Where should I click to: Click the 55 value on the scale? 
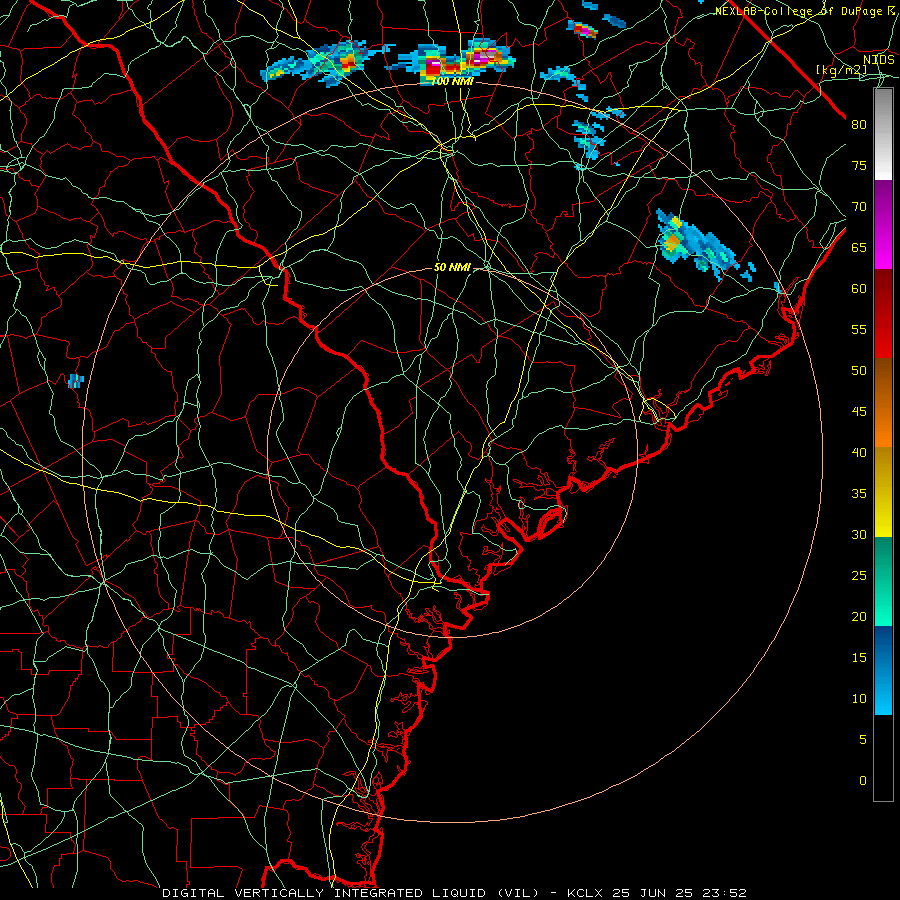point(859,329)
